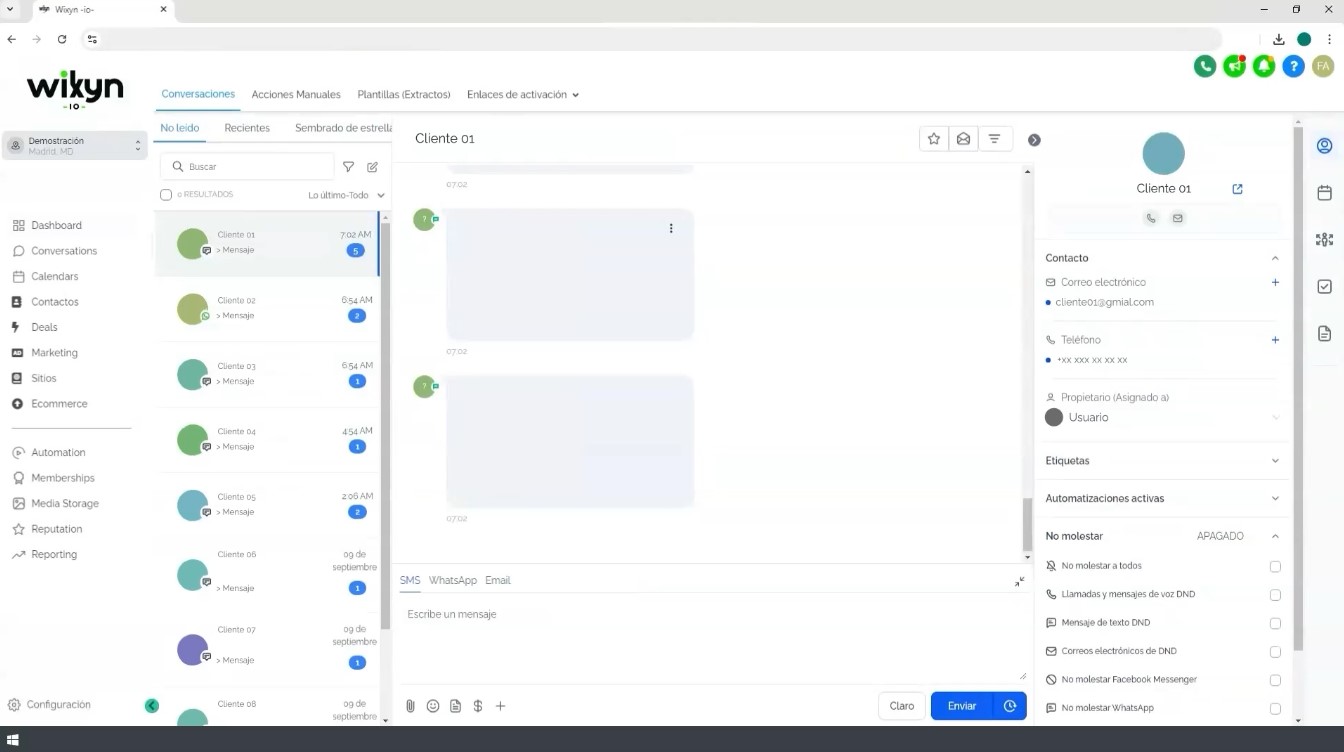
Task: Collapse the No molestar section
Action: coord(1275,536)
